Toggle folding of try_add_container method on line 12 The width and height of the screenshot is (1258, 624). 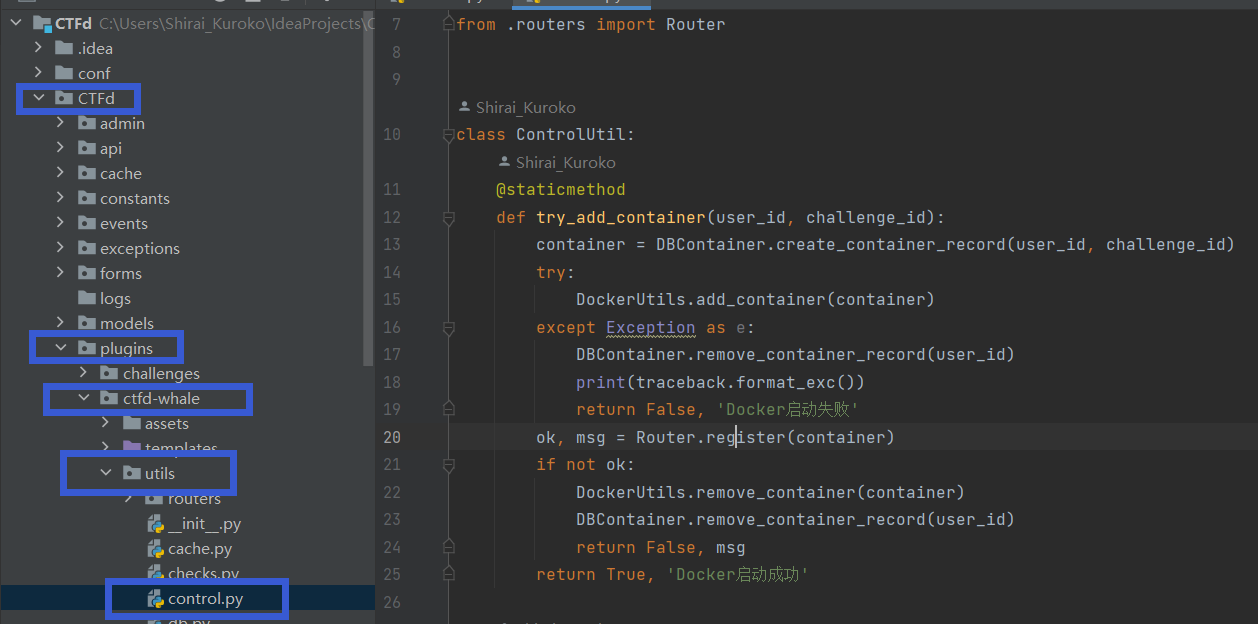click(x=449, y=218)
